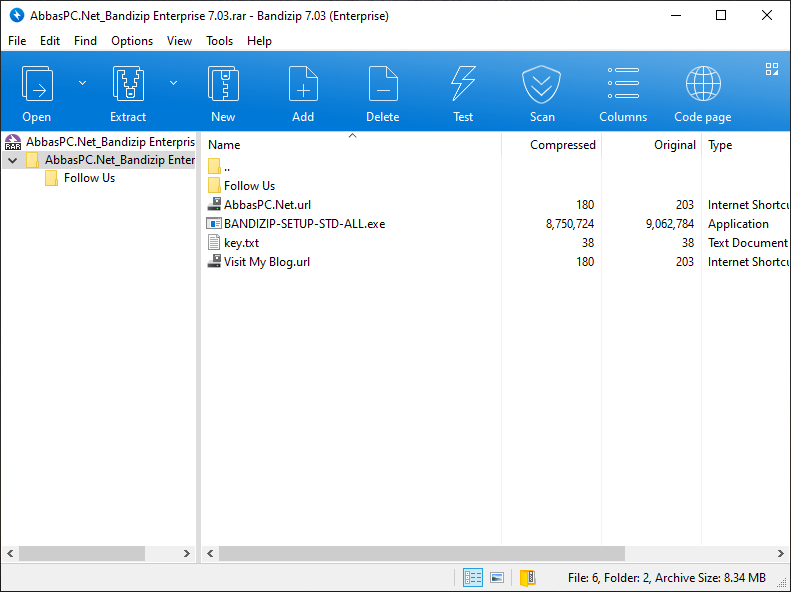Image resolution: width=791 pixels, height=592 pixels.
Task: Open the Help menu
Action: pos(259,41)
